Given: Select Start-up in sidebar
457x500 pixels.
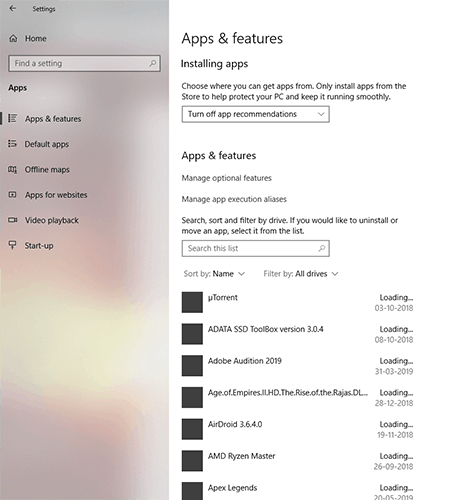Looking at the screenshot, I should (x=39, y=246).
